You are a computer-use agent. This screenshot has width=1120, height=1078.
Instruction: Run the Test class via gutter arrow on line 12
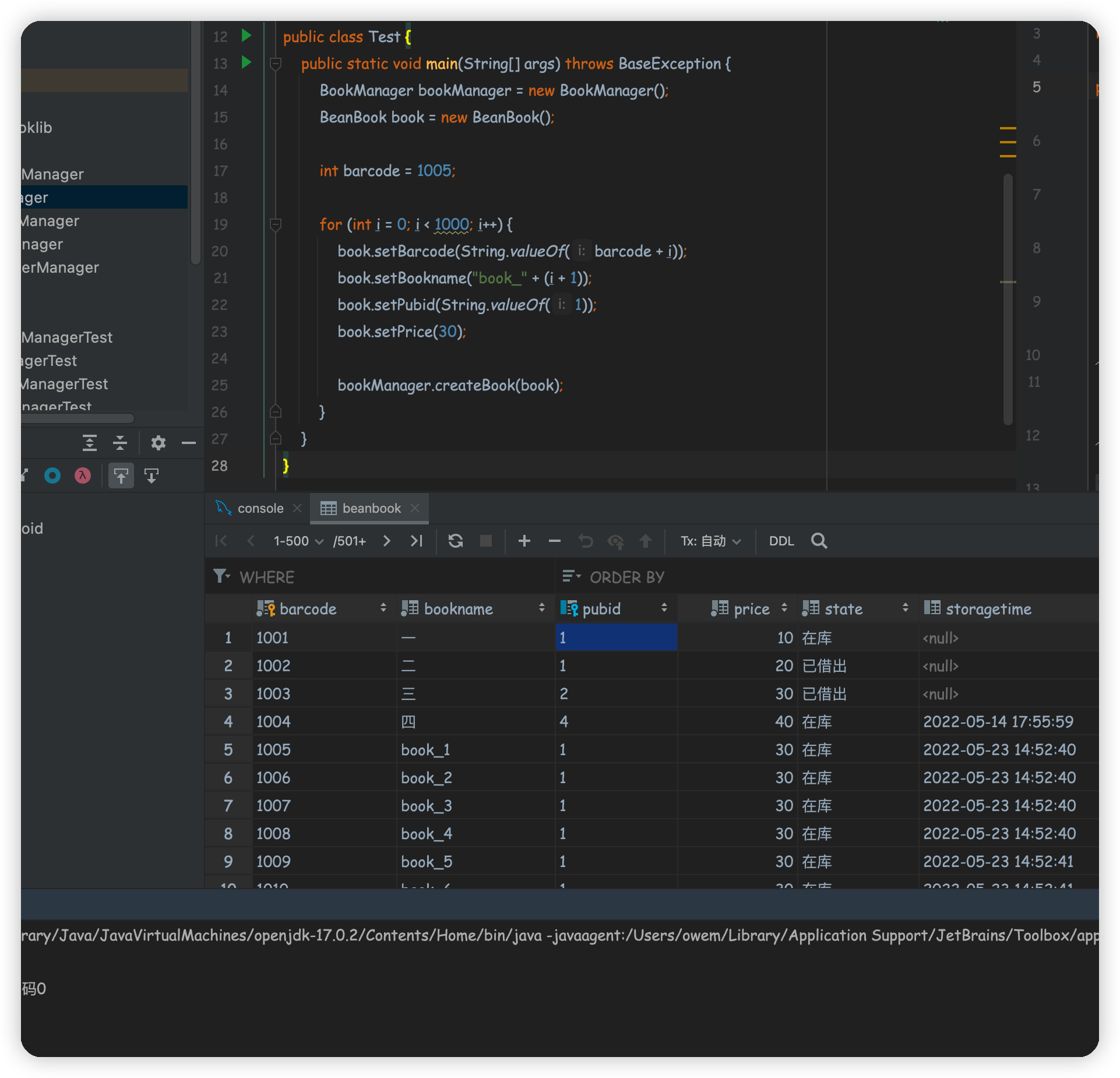pos(246,36)
